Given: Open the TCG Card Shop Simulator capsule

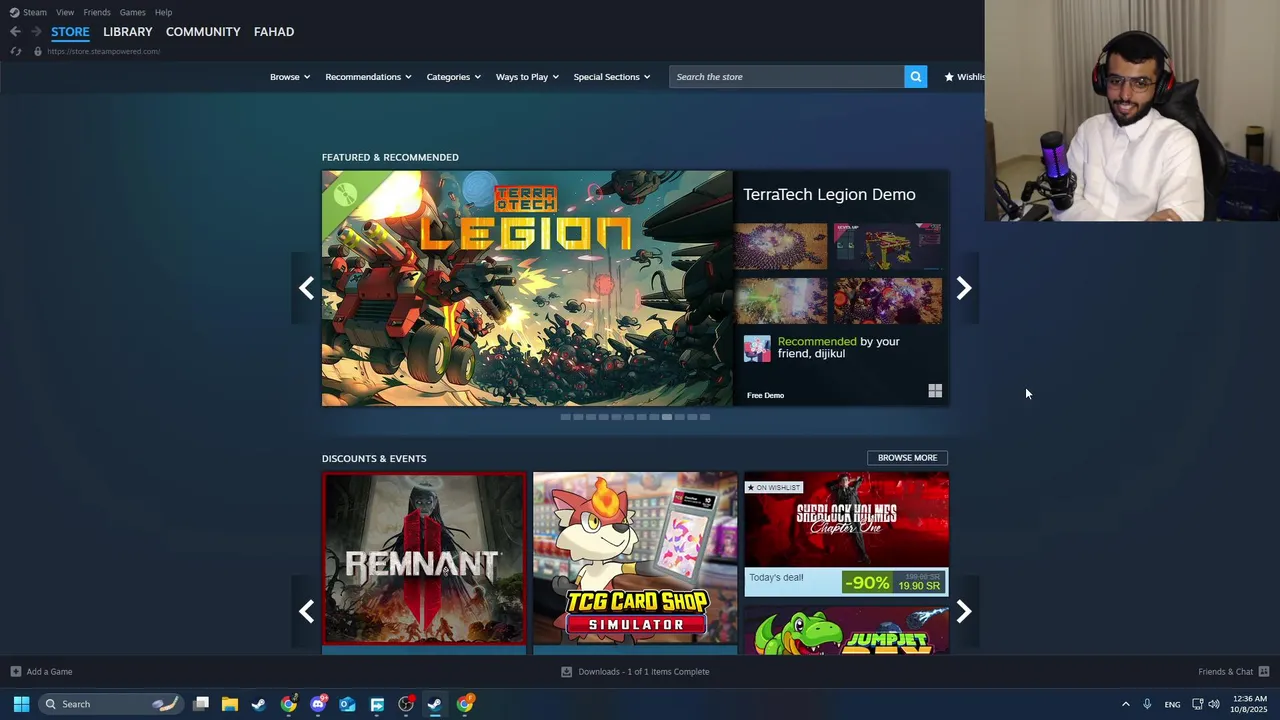Looking at the screenshot, I should (x=635, y=559).
